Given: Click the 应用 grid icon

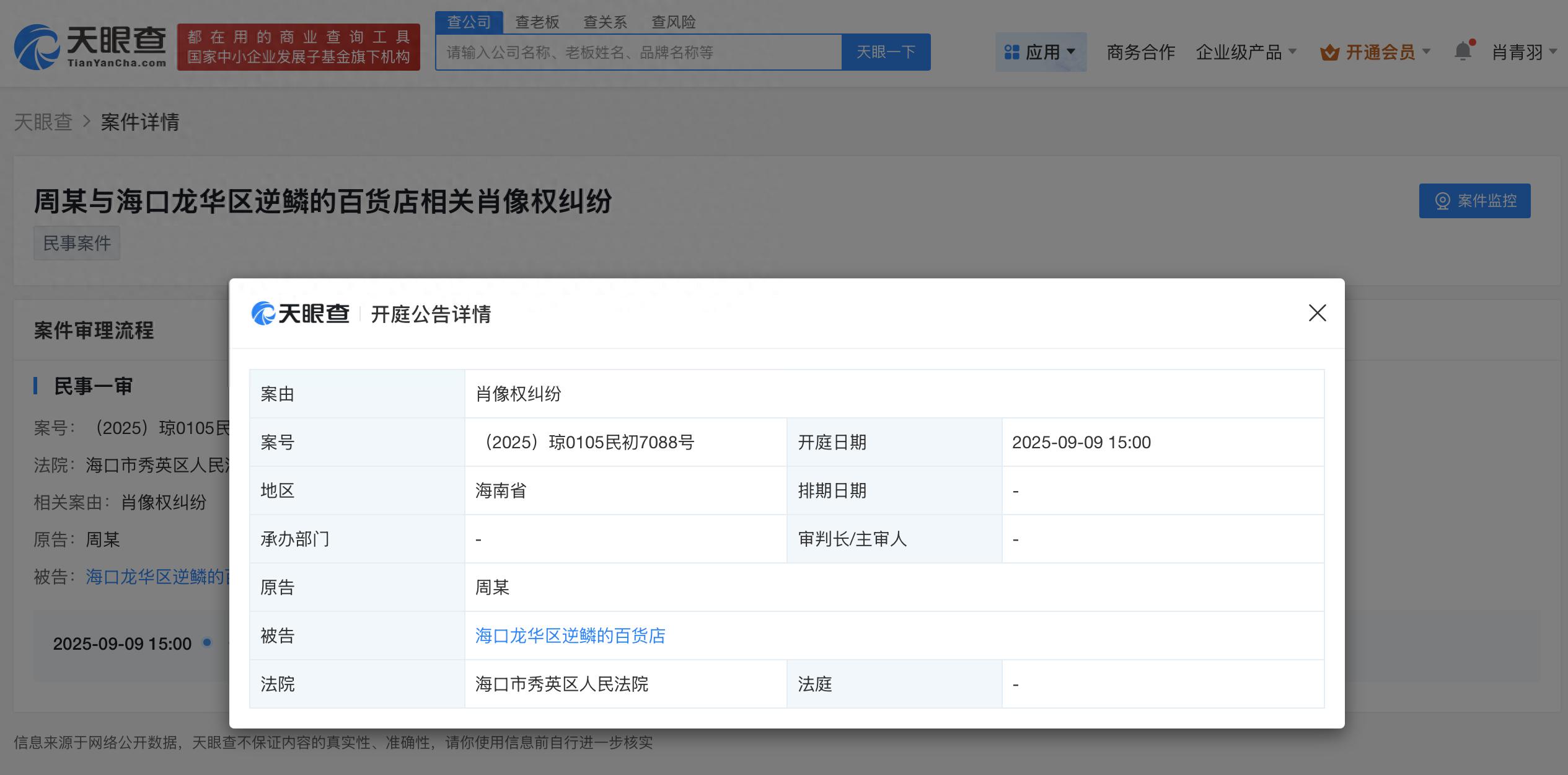Looking at the screenshot, I should [1011, 52].
